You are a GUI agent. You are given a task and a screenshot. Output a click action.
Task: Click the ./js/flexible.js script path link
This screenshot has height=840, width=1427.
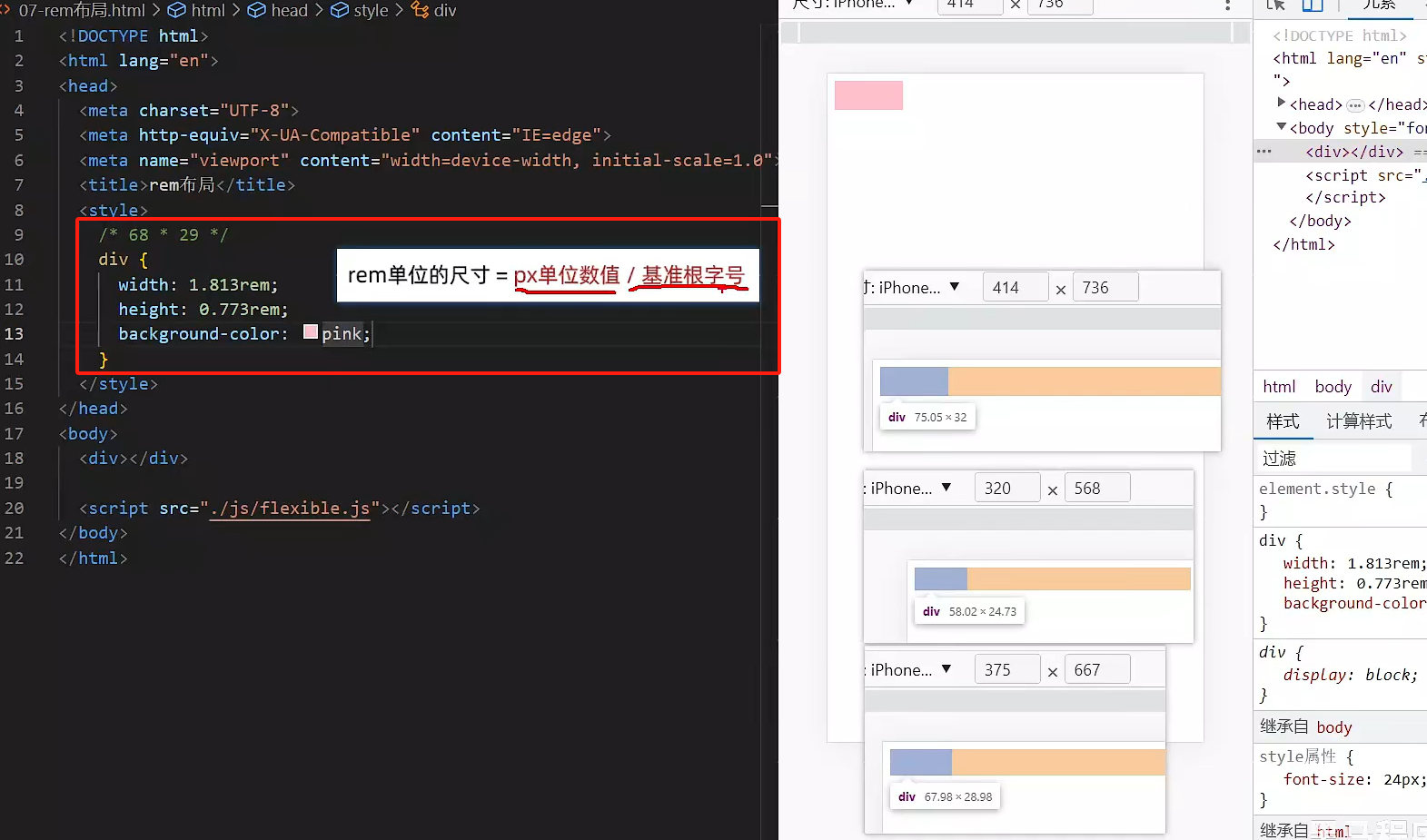pyautogui.click(x=290, y=508)
